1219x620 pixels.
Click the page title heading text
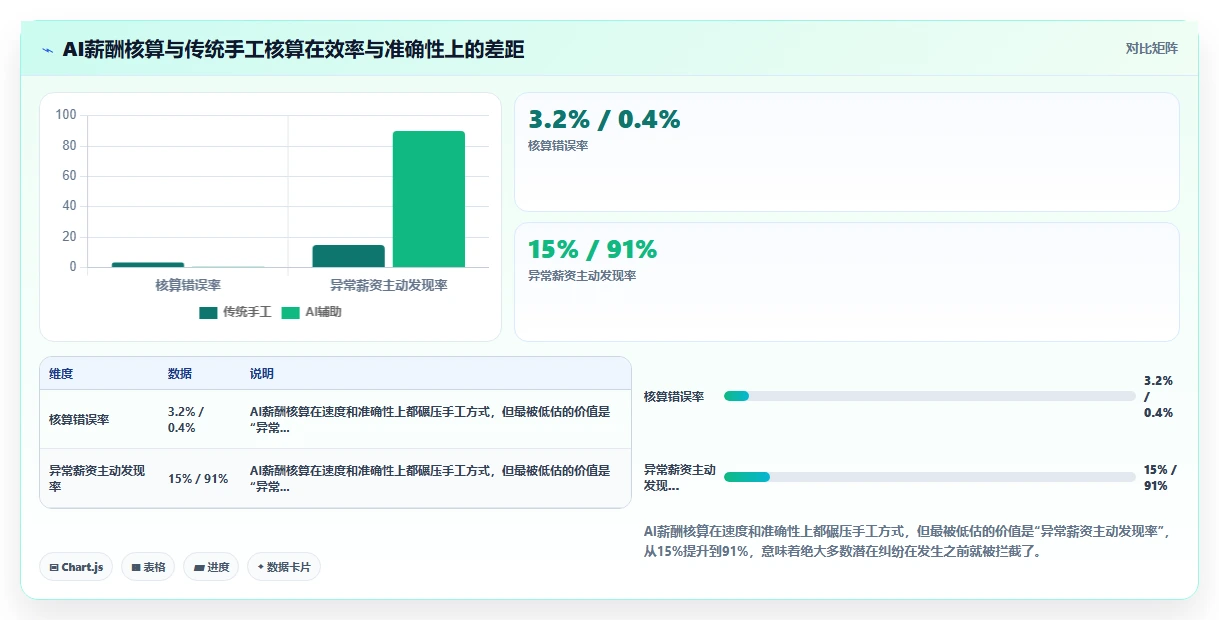pyautogui.click(x=294, y=50)
